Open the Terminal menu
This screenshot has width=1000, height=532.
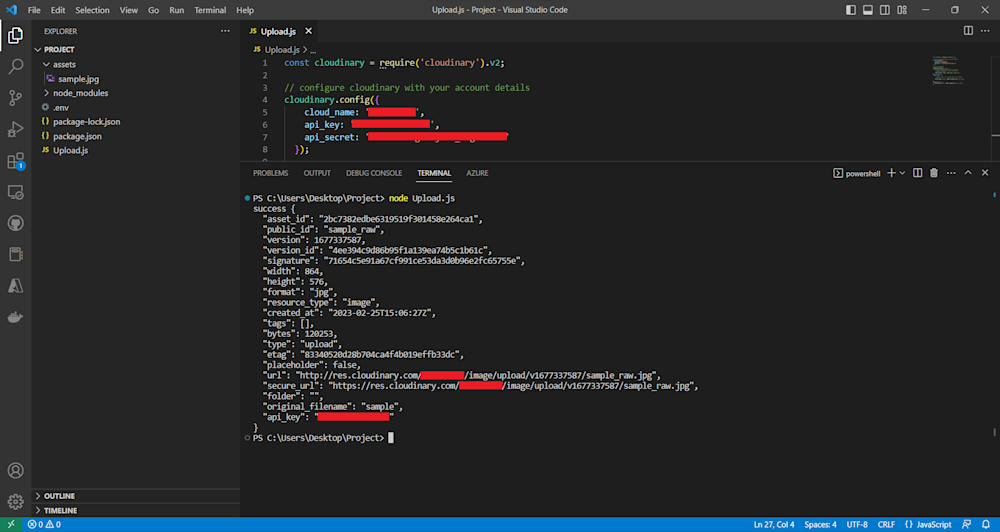tap(210, 10)
